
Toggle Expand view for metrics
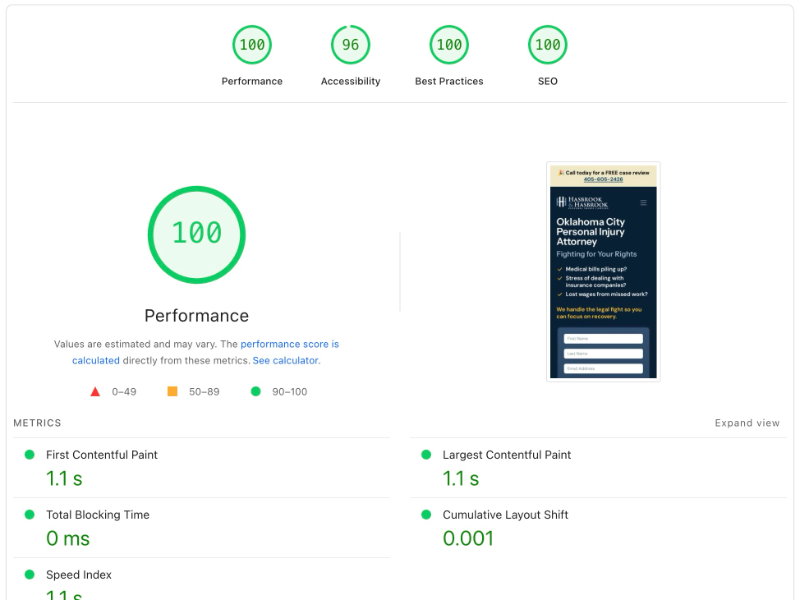(747, 423)
